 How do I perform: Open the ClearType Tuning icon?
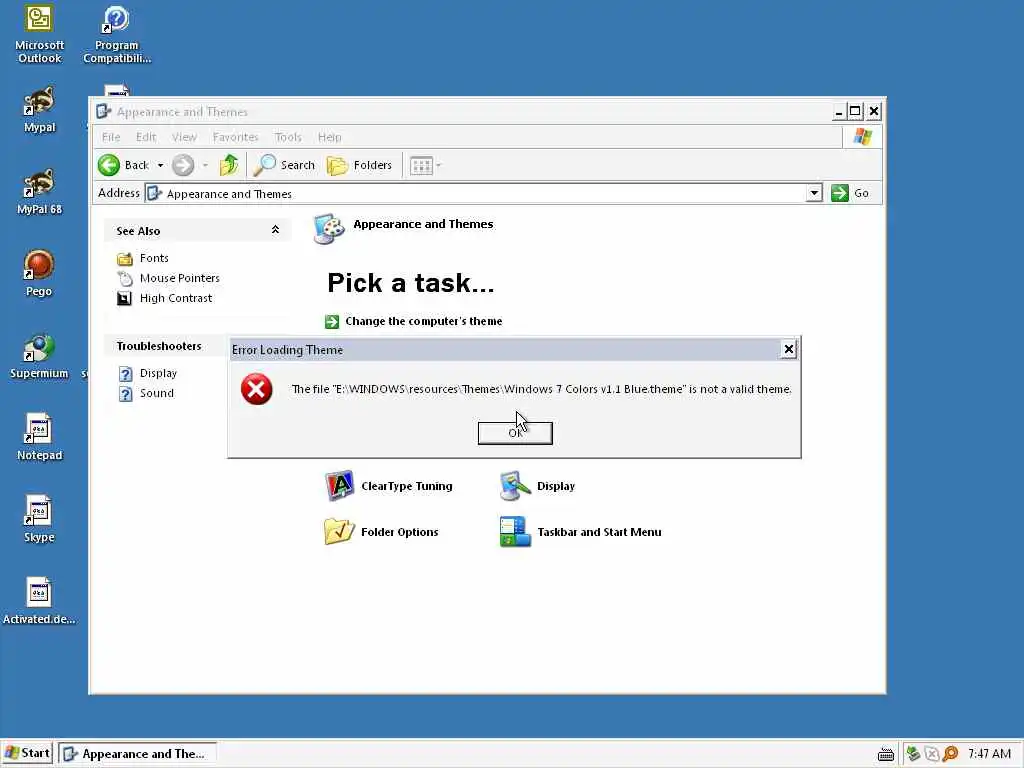pyautogui.click(x=340, y=486)
